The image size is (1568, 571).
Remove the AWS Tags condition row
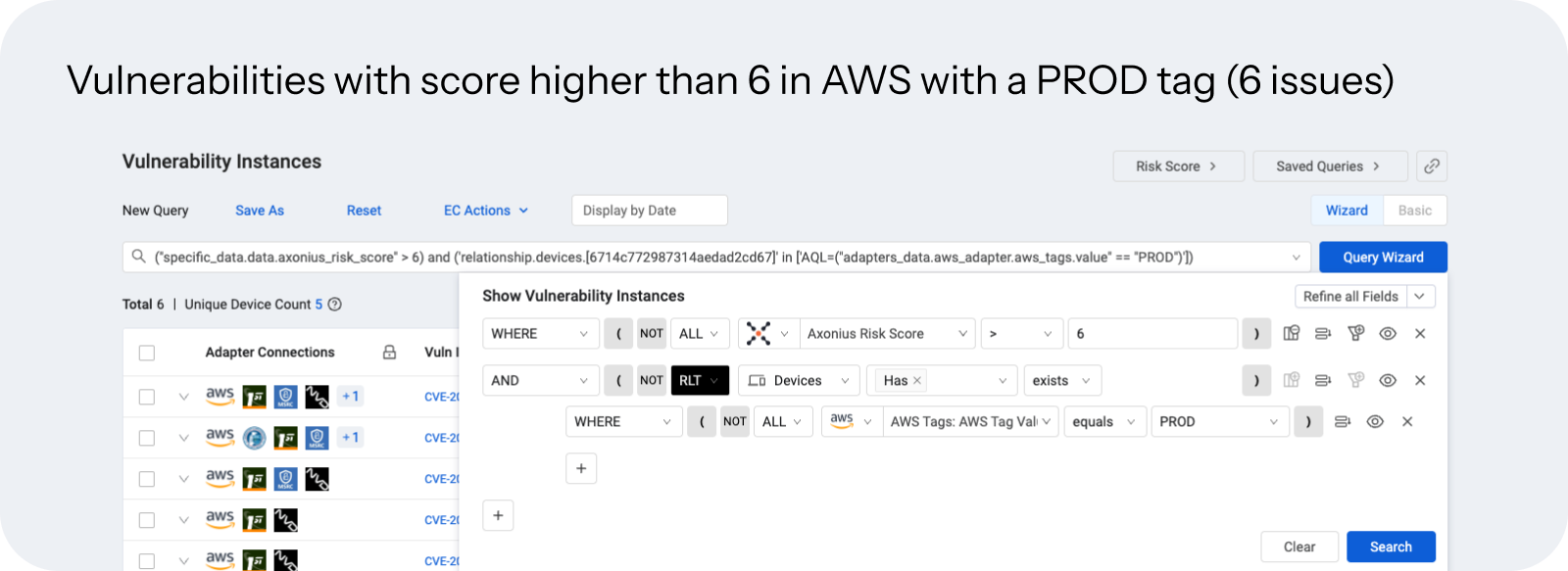1407,422
